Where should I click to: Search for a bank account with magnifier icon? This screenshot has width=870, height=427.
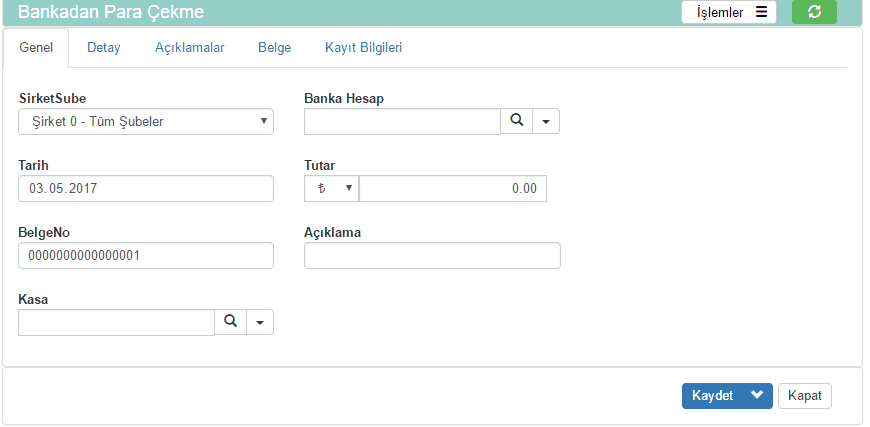coord(517,121)
